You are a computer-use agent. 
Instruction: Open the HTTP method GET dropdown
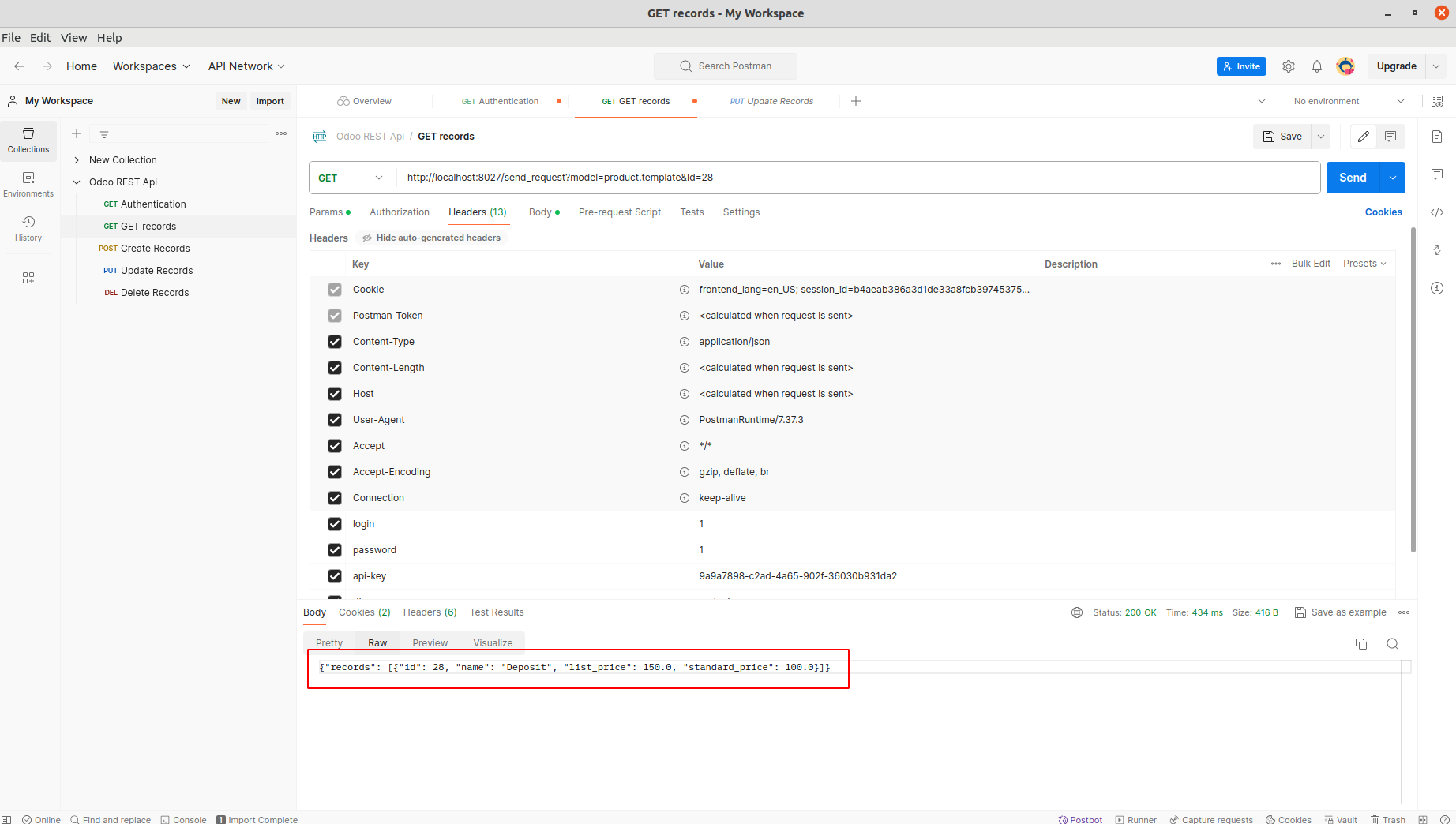(351, 178)
